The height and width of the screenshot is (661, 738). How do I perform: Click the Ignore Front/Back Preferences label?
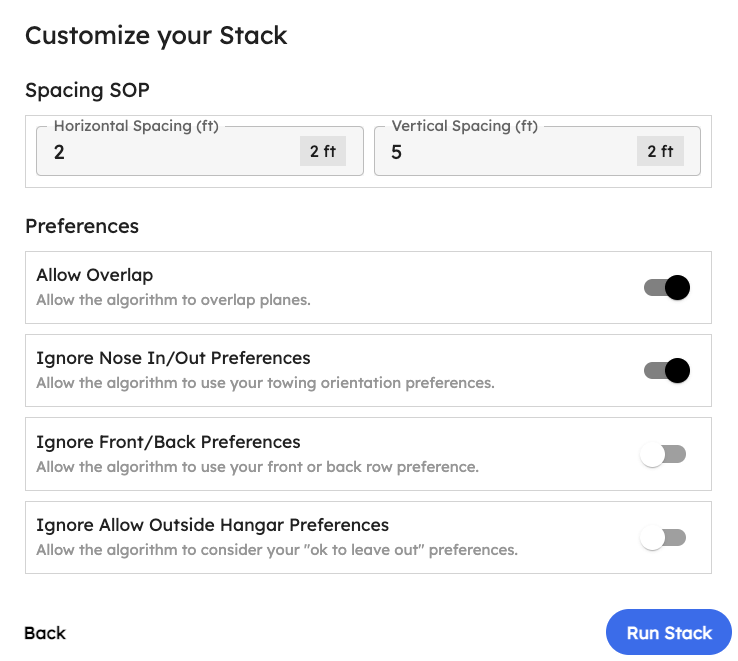pyautogui.click(x=168, y=442)
